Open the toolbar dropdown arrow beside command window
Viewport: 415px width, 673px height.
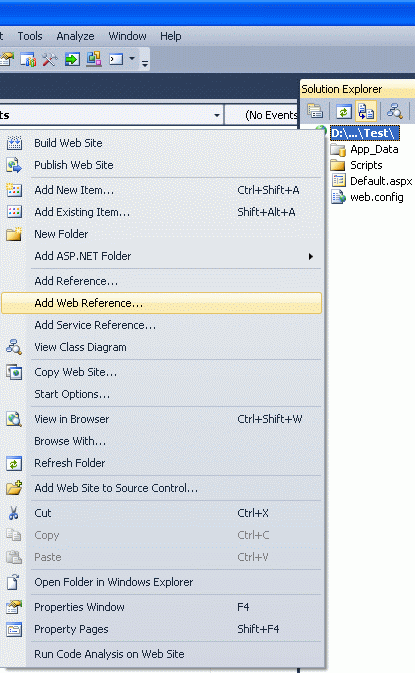132,59
